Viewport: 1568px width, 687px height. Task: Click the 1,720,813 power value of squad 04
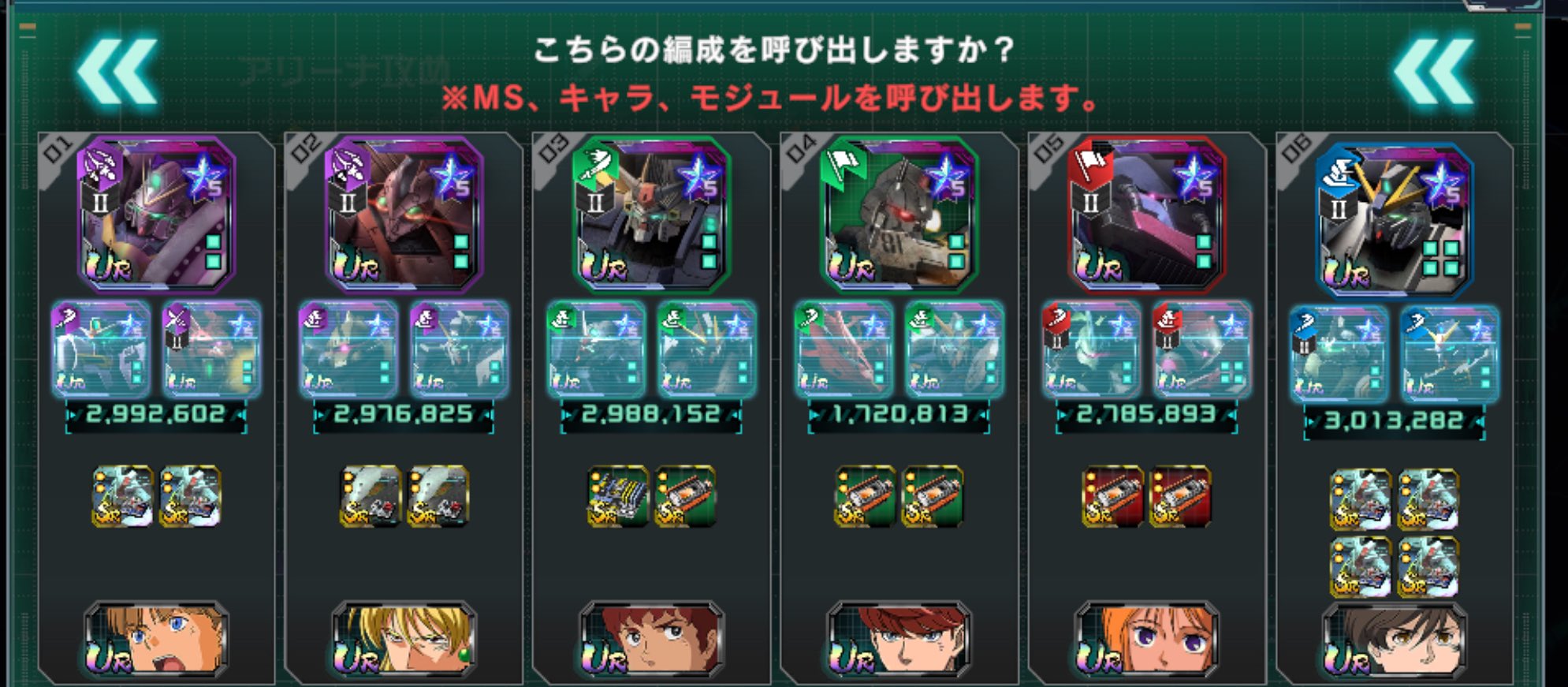pos(899,414)
